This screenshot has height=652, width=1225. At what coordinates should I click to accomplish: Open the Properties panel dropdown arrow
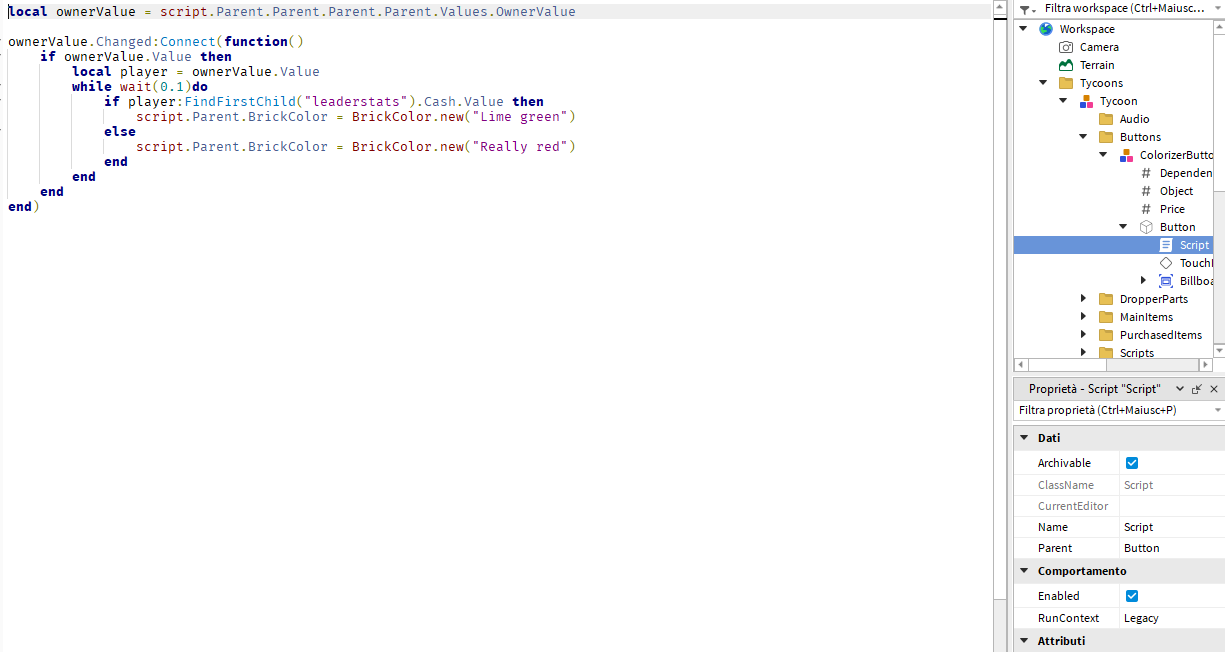(1180, 389)
